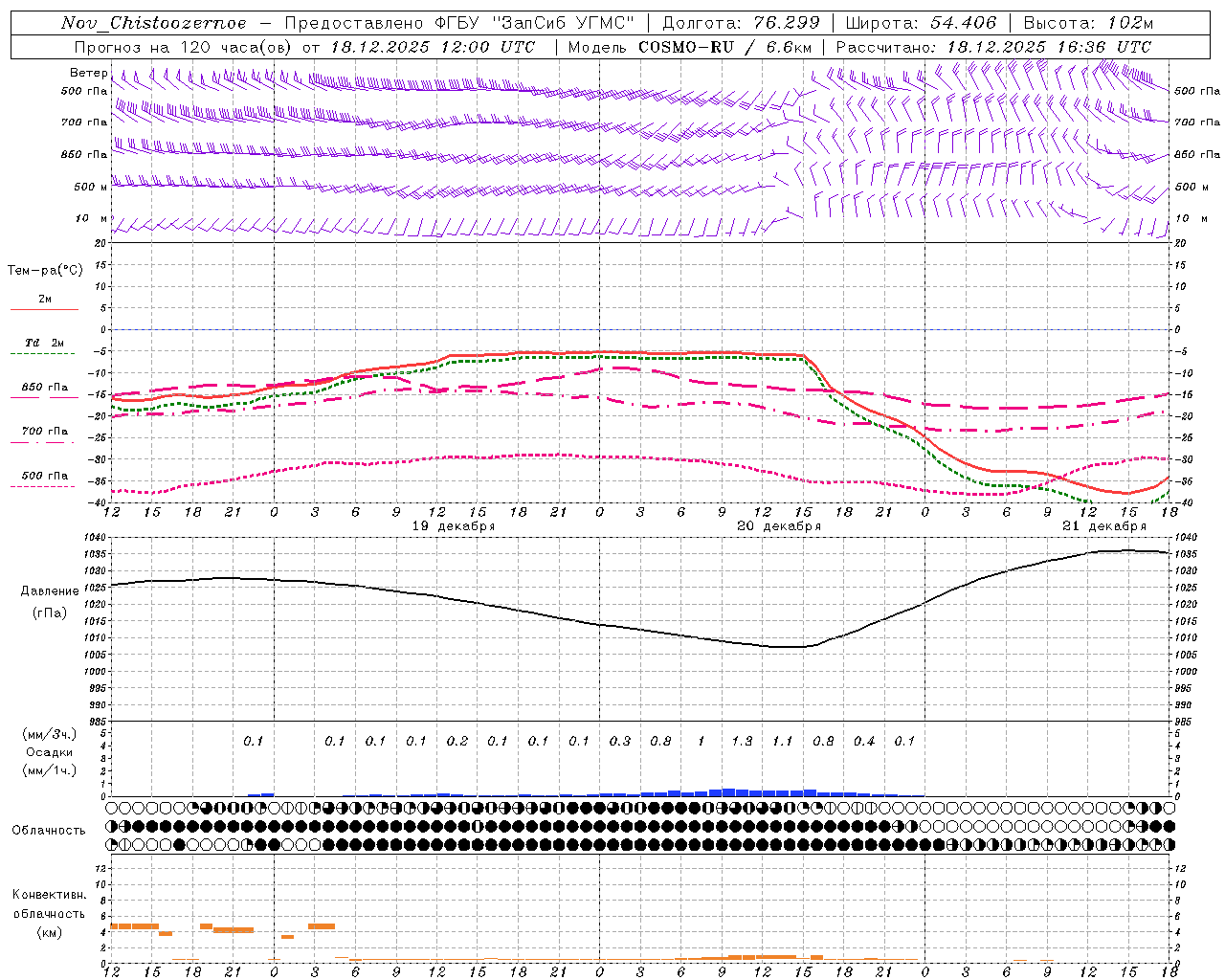This screenshot has height=980, width=1225.
Task: Click the 'Давление' pressure panel label
Action: [x=49, y=591]
